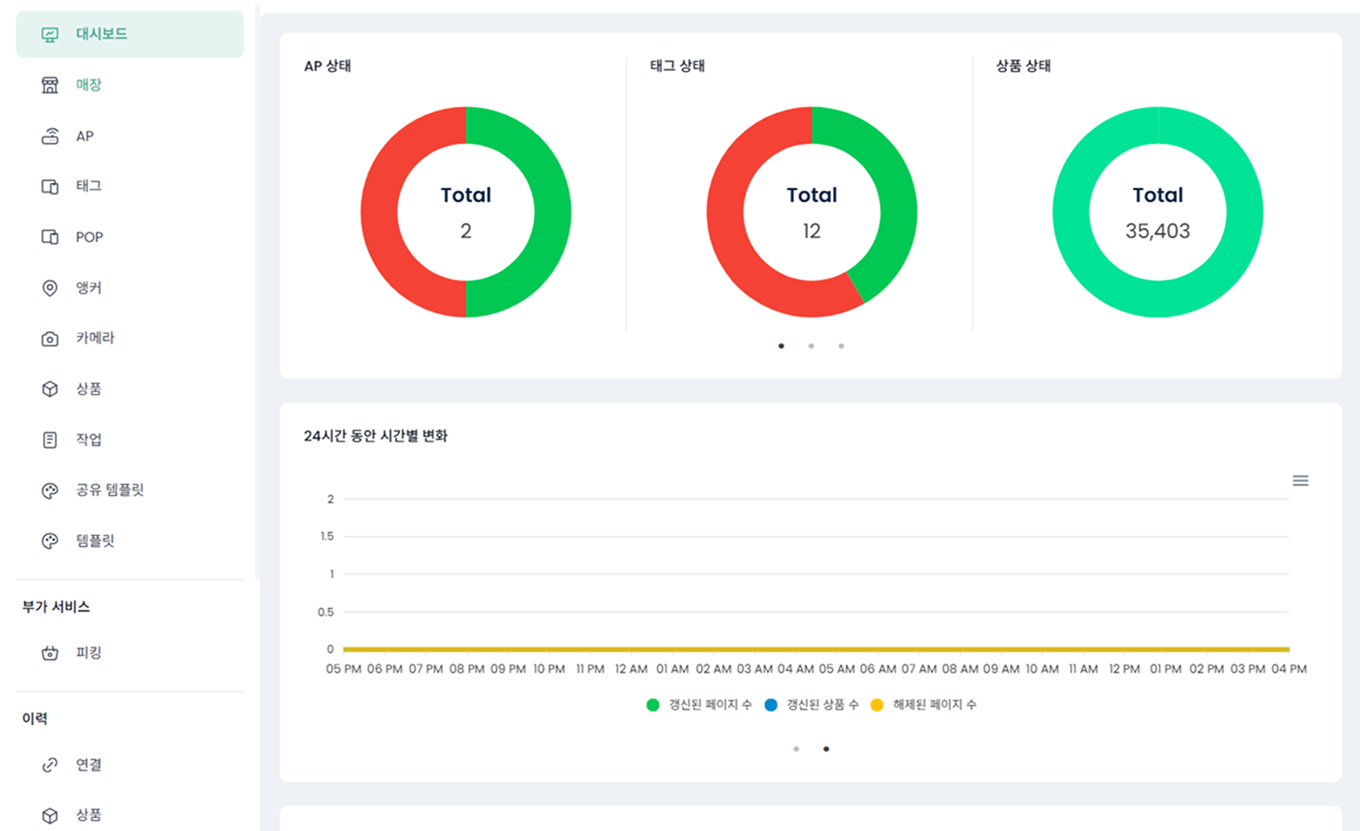Click the camera icon beside 카메라
Screen dimensions: 1360x831
(x=50, y=339)
